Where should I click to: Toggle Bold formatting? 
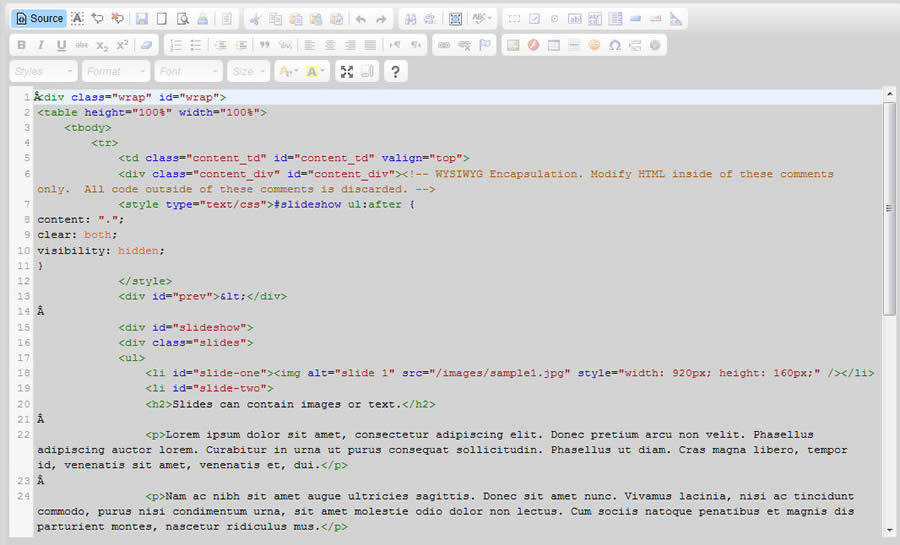point(21,45)
